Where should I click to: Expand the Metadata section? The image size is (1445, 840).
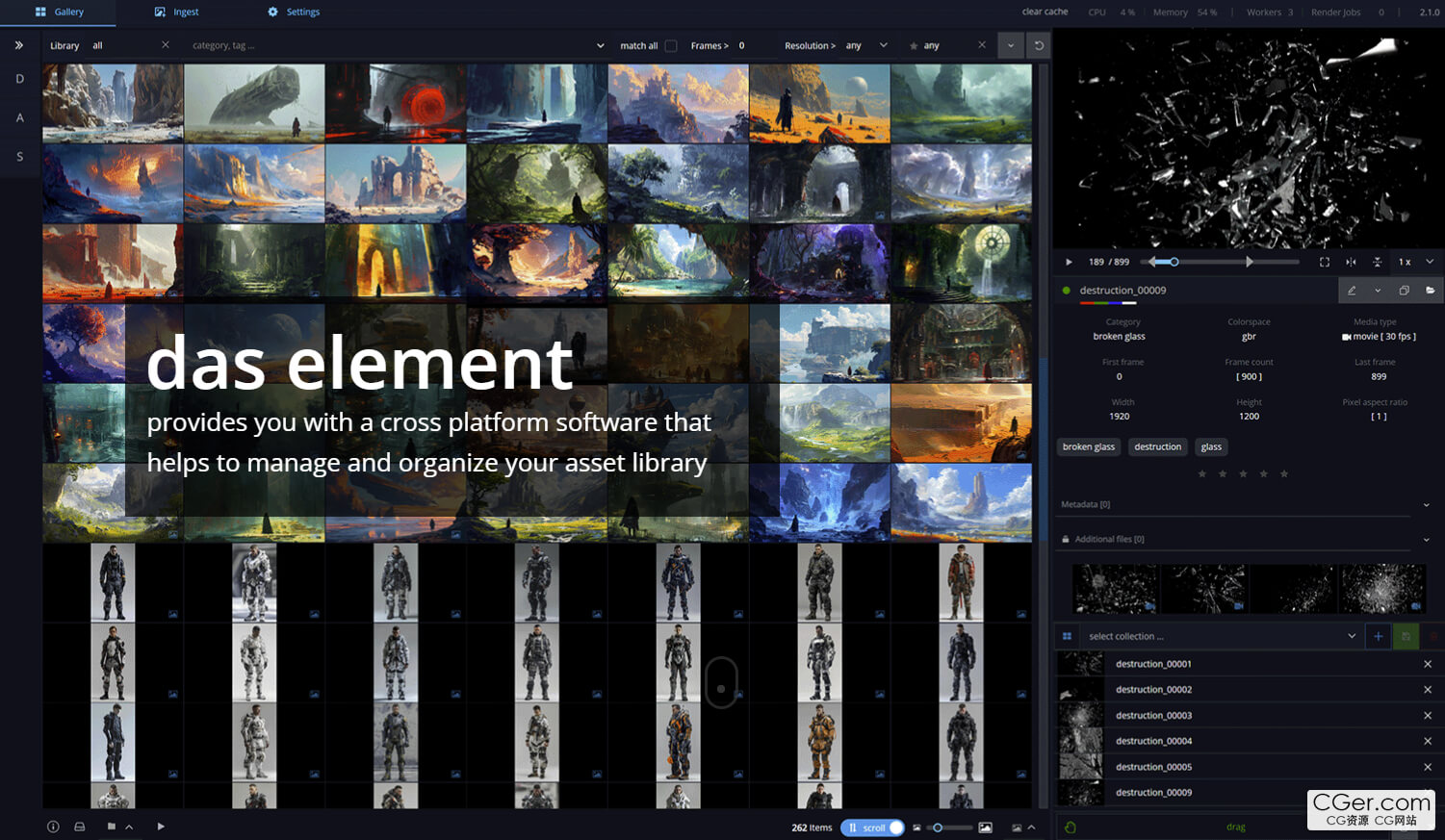(x=1426, y=504)
